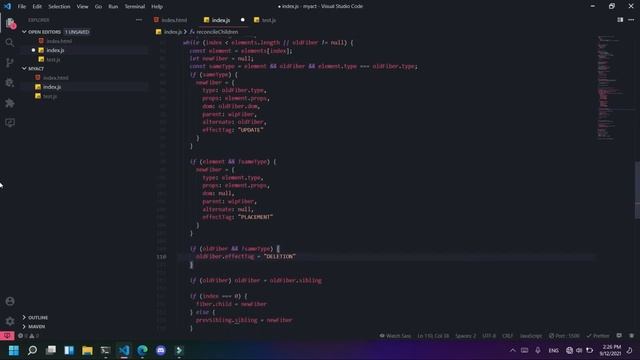
Task: Open the Source Control view
Action: [x=10, y=62]
